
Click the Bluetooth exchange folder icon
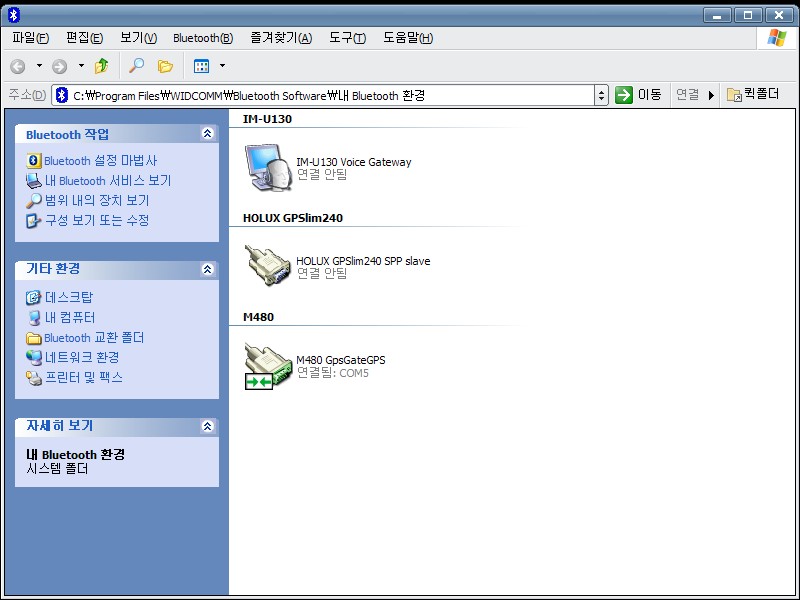click(34, 338)
